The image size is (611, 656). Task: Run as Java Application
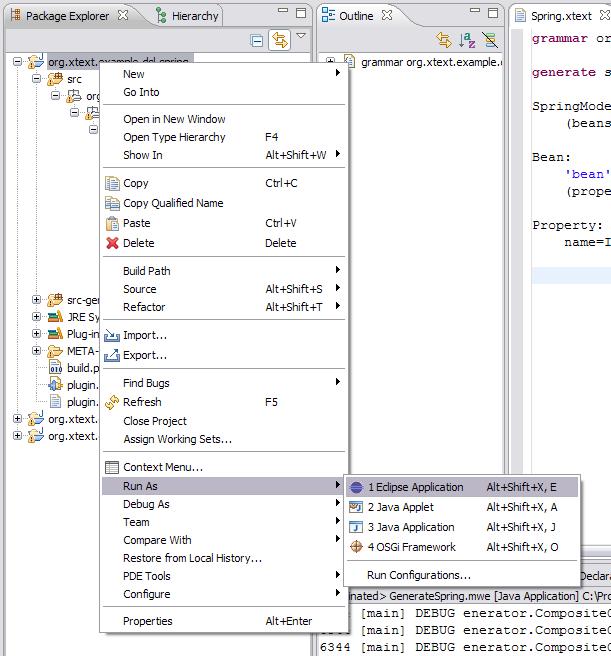click(x=462, y=528)
